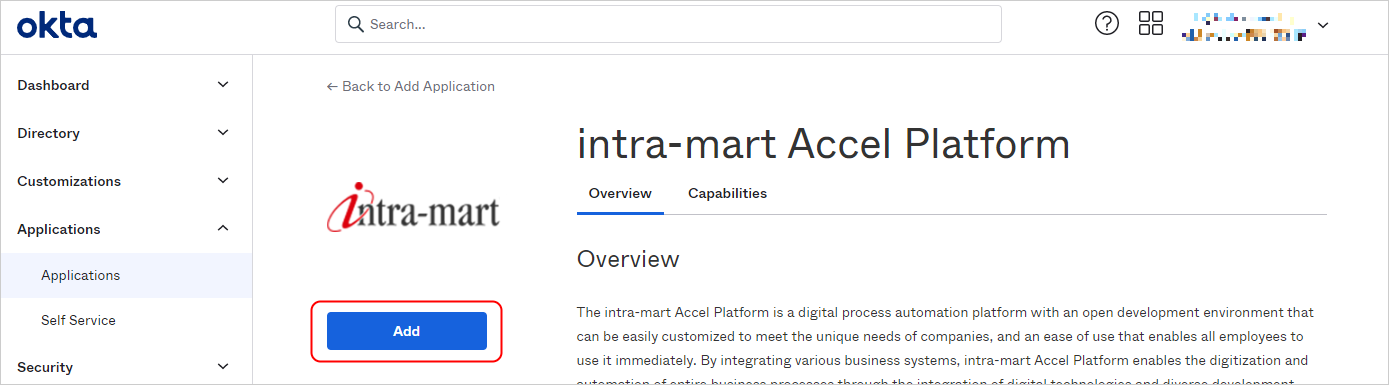Click the search magnifier icon
This screenshot has height=385, width=1389.
click(x=354, y=24)
